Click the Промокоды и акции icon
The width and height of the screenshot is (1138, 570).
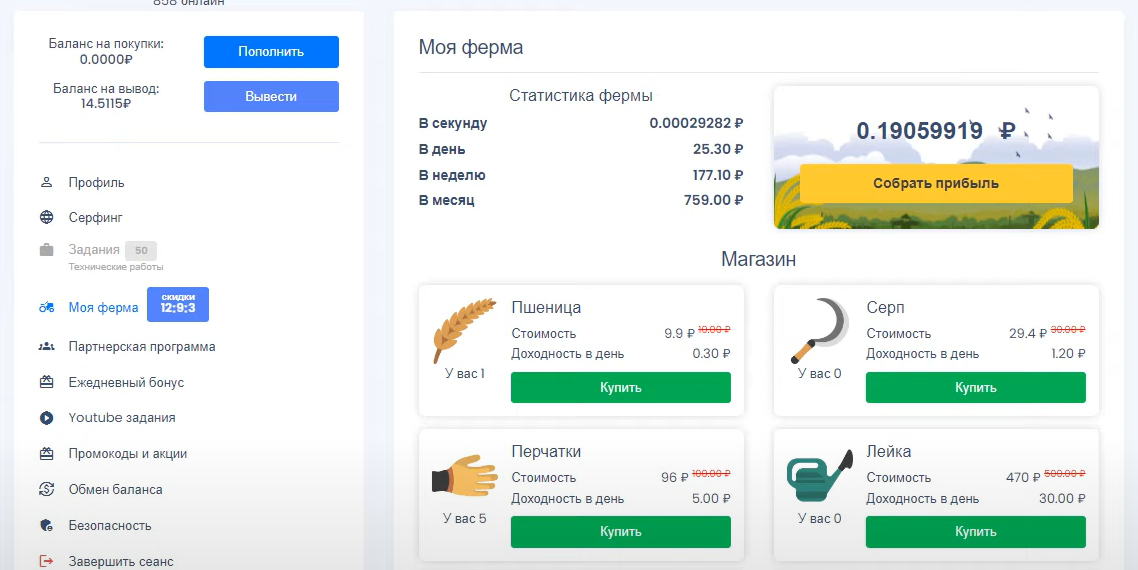(46, 453)
